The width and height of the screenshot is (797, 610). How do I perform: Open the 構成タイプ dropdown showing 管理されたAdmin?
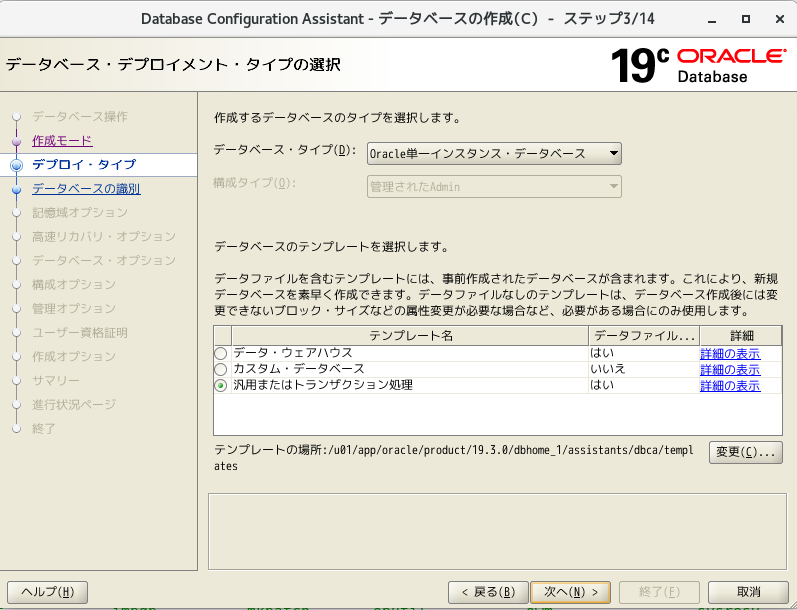coord(494,187)
